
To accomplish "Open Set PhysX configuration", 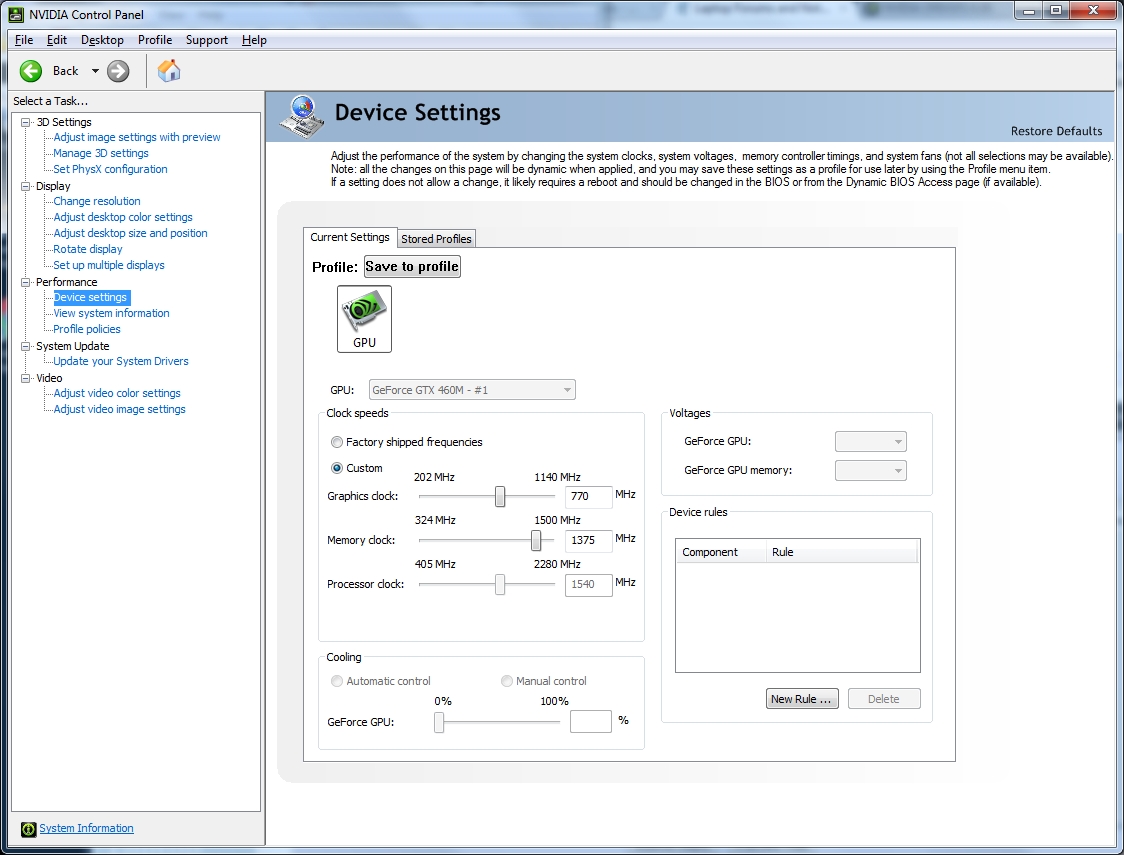I will coord(110,169).
